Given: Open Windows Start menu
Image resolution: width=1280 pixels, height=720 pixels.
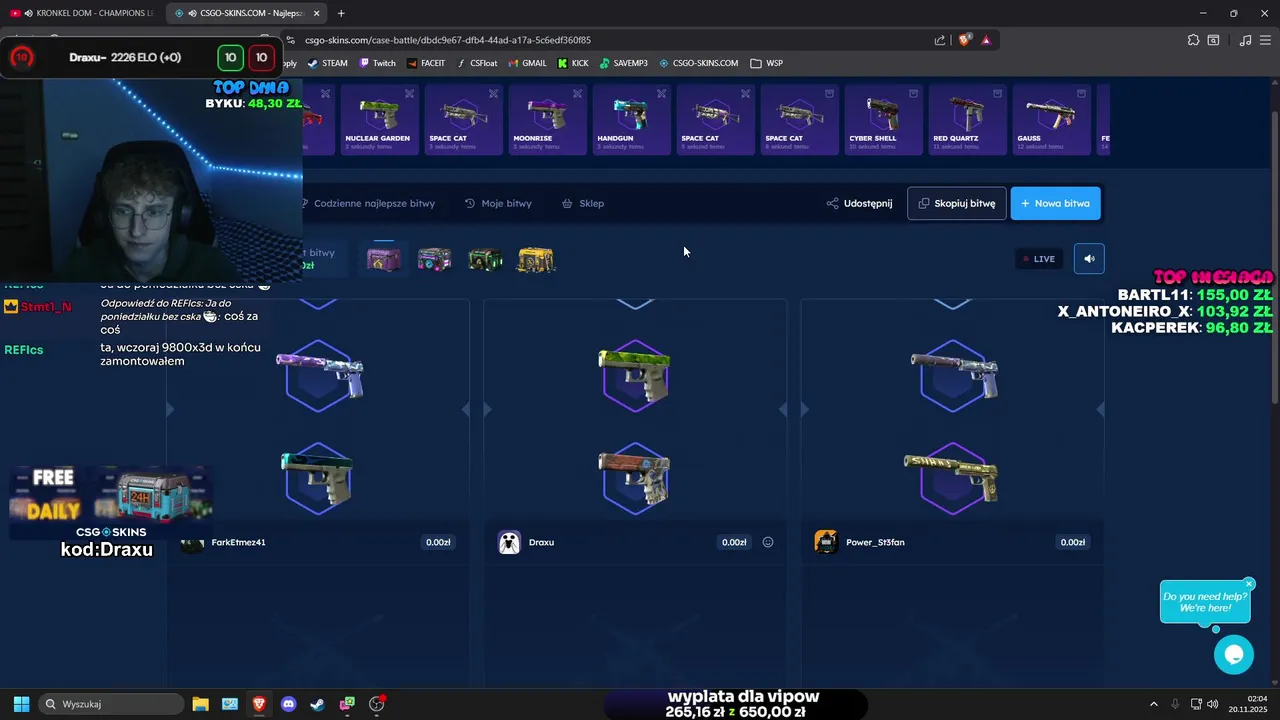Looking at the screenshot, I should (21, 704).
